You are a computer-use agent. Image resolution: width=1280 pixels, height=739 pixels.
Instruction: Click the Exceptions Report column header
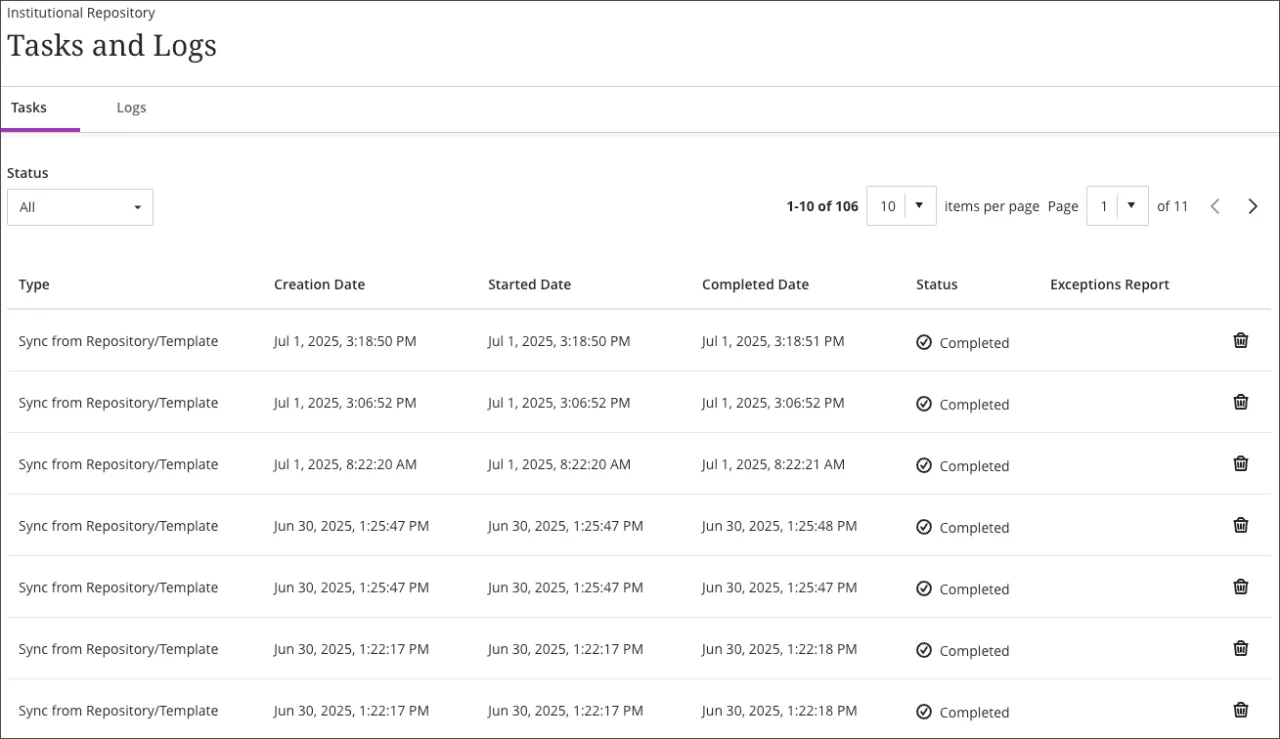click(1109, 284)
